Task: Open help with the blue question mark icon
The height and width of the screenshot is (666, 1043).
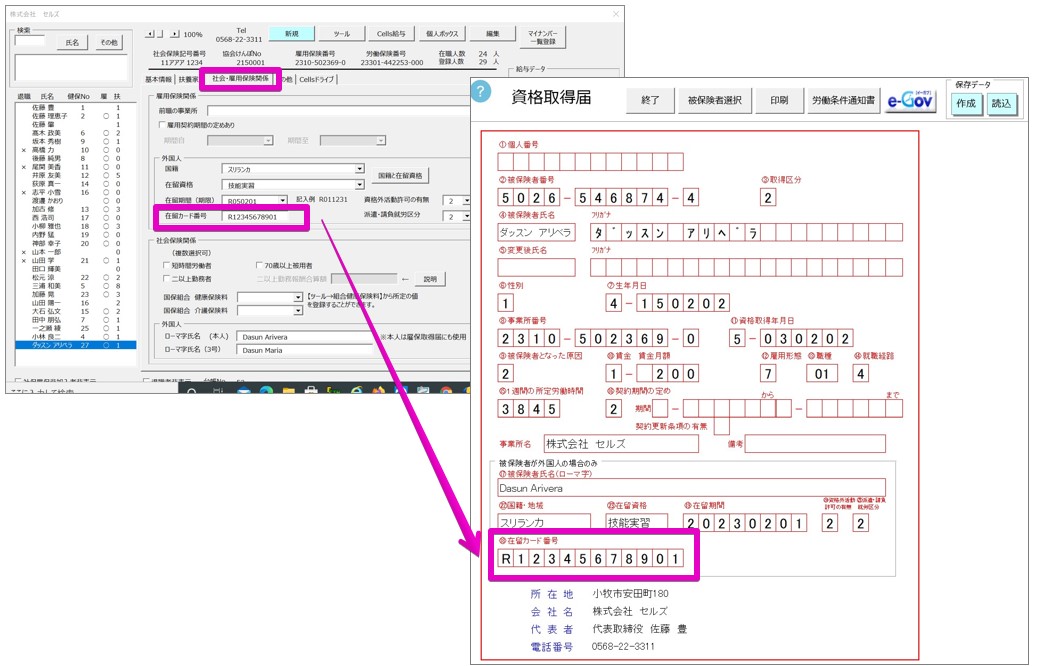Action: point(480,92)
